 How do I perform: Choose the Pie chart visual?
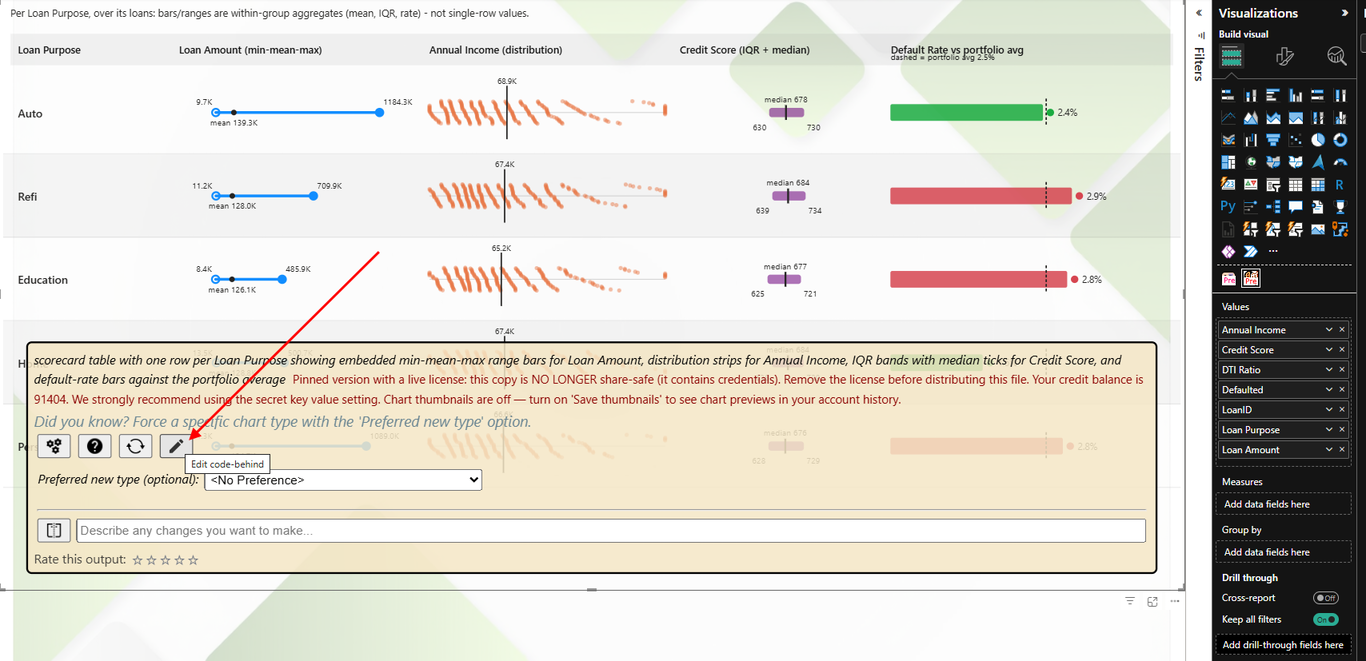tap(1318, 140)
